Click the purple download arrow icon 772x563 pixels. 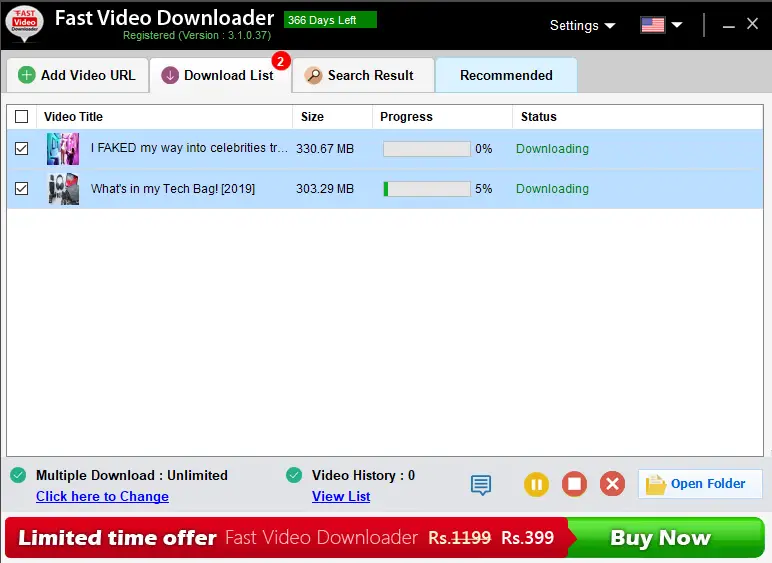click(x=170, y=75)
